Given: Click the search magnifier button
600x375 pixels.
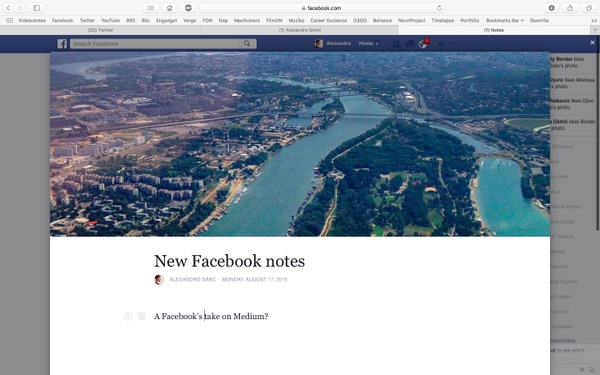Looking at the screenshot, I should click(247, 44).
